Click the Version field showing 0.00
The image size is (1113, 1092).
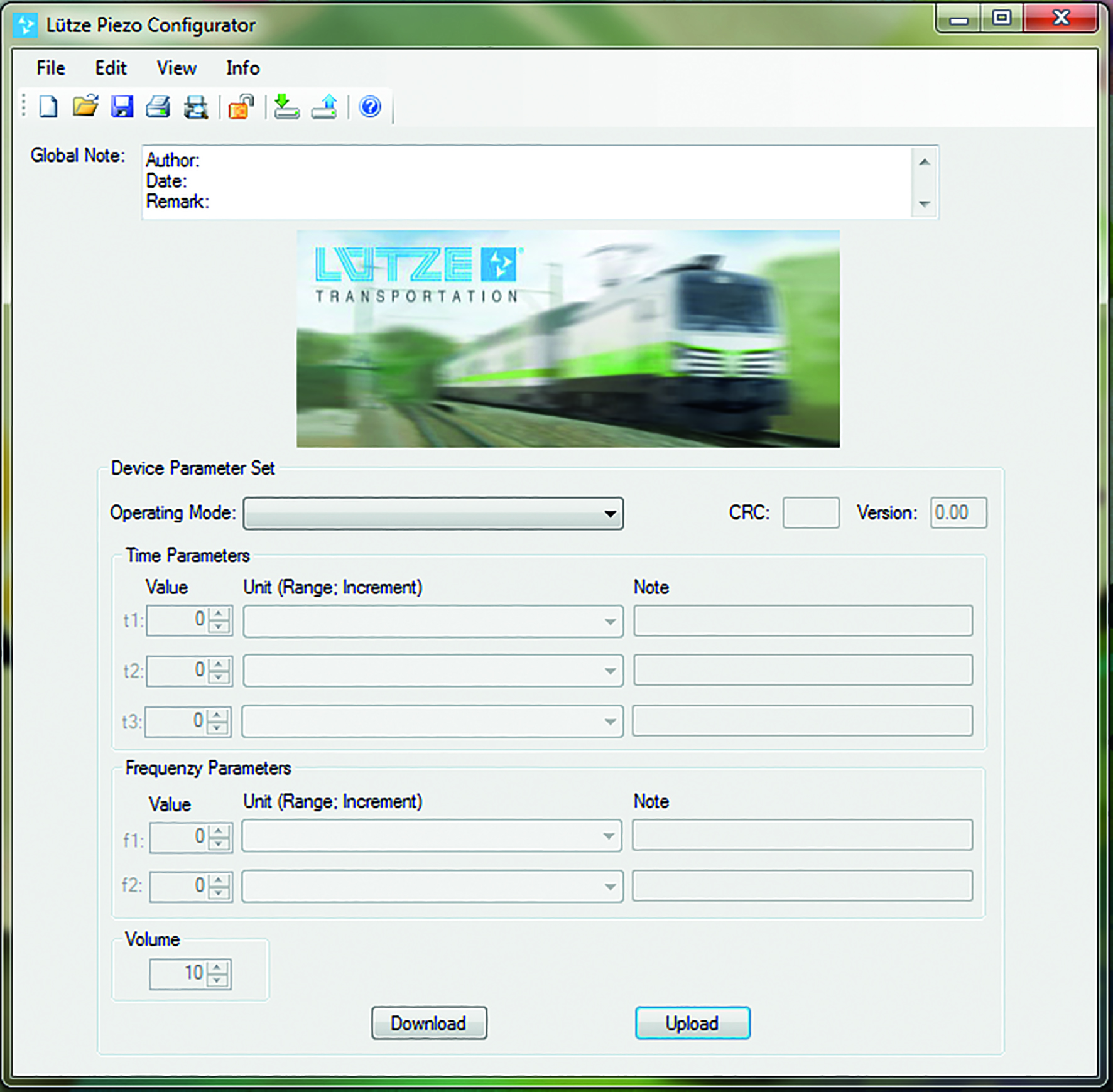click(x=958, y=512)
